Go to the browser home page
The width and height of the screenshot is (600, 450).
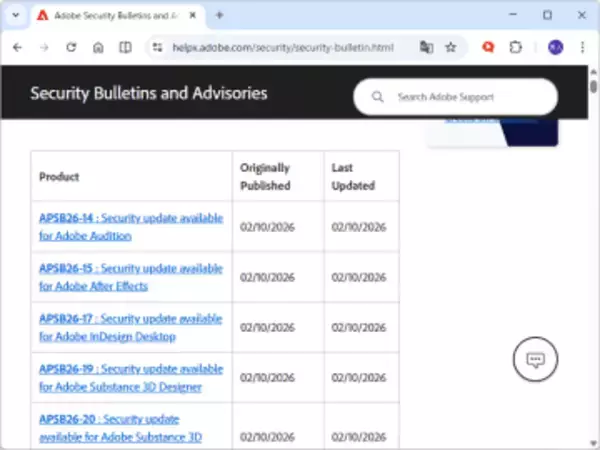[x=98, y=47]
